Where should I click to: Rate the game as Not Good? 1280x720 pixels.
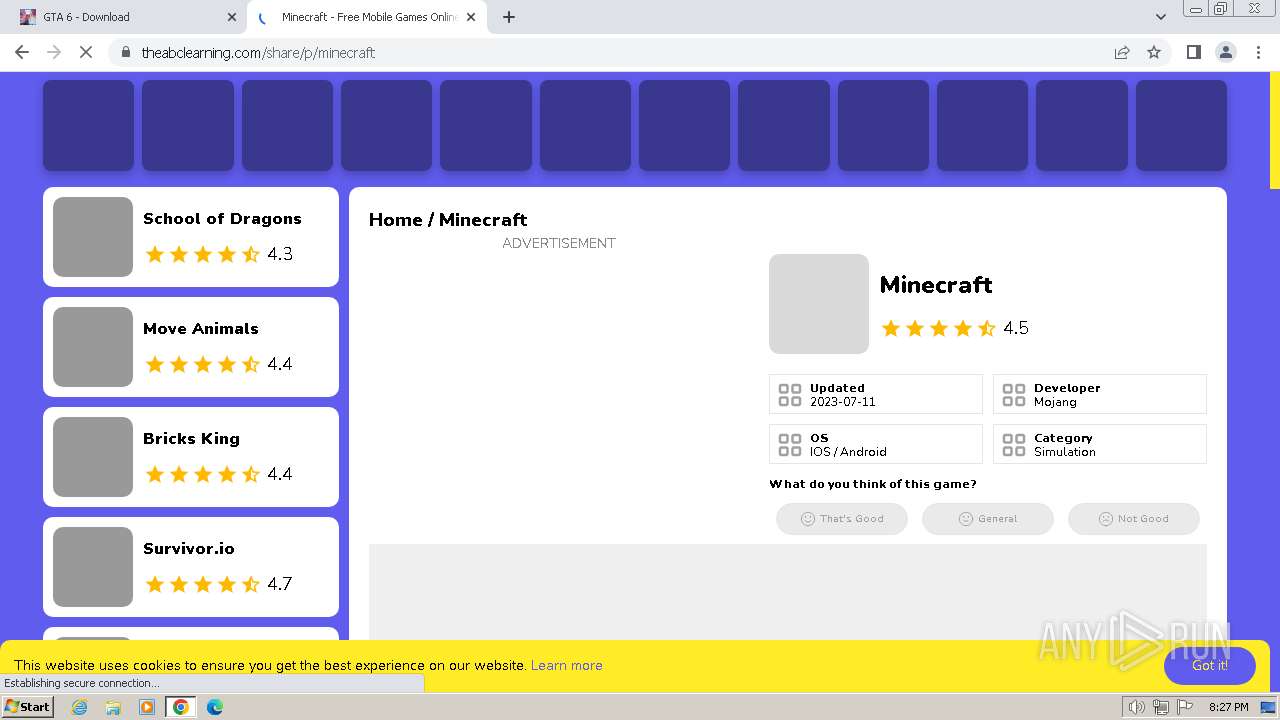point(1134,519)
